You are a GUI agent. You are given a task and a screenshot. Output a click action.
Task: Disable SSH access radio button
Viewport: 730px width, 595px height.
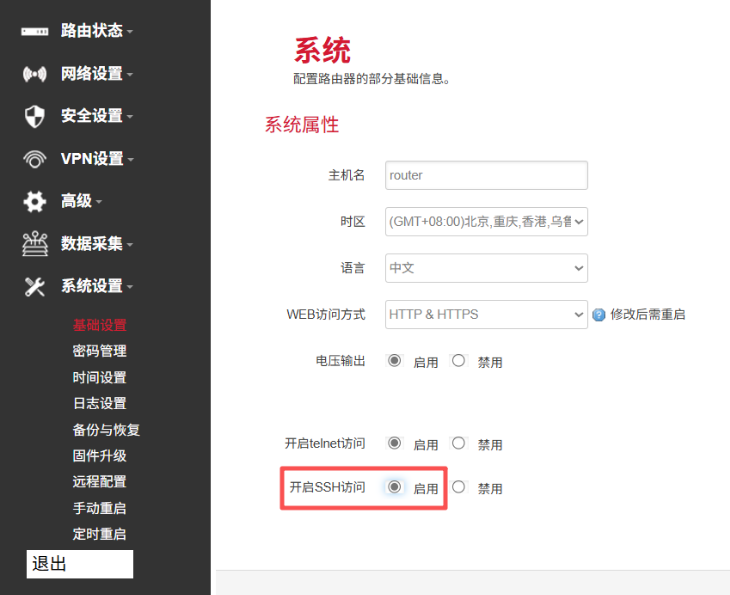[459, 487]
